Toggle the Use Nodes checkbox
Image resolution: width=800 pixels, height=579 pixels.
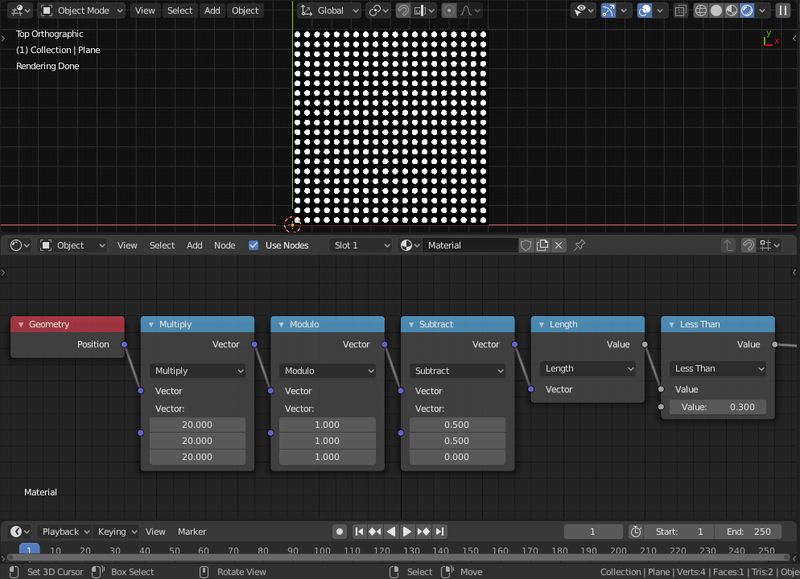coord(253,245)
